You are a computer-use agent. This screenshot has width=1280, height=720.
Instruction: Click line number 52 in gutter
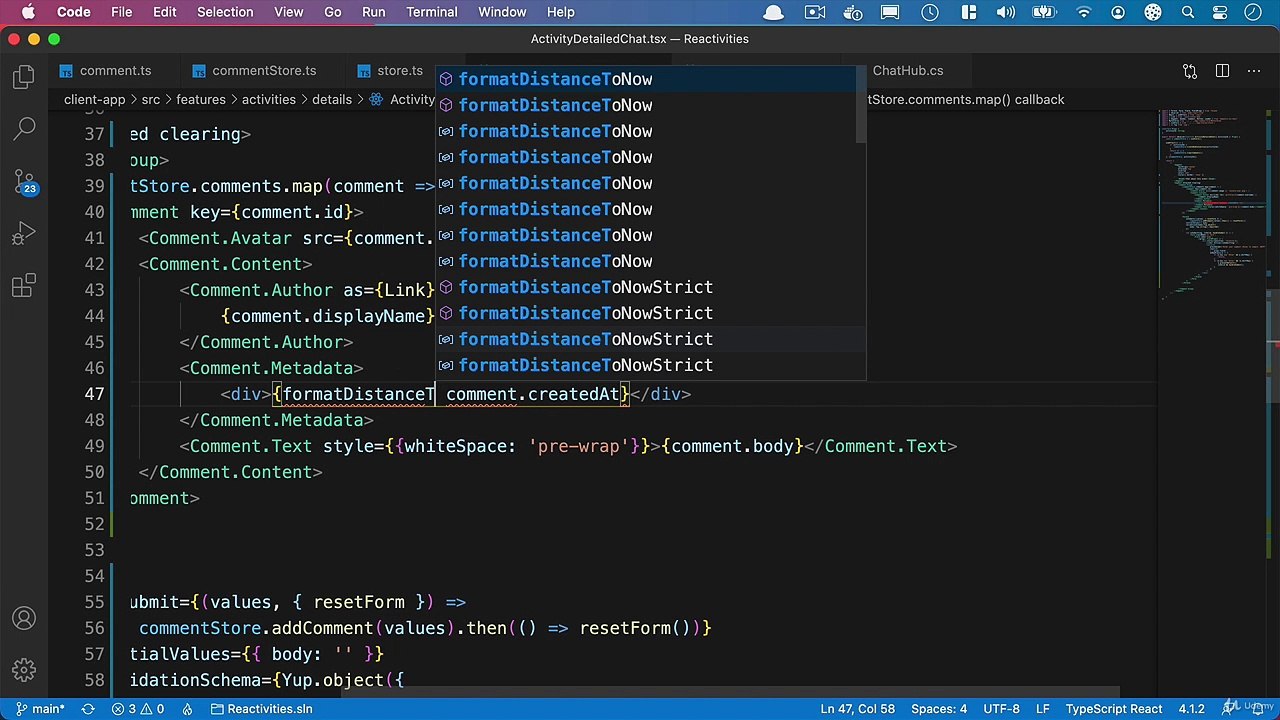pos(94,524)
